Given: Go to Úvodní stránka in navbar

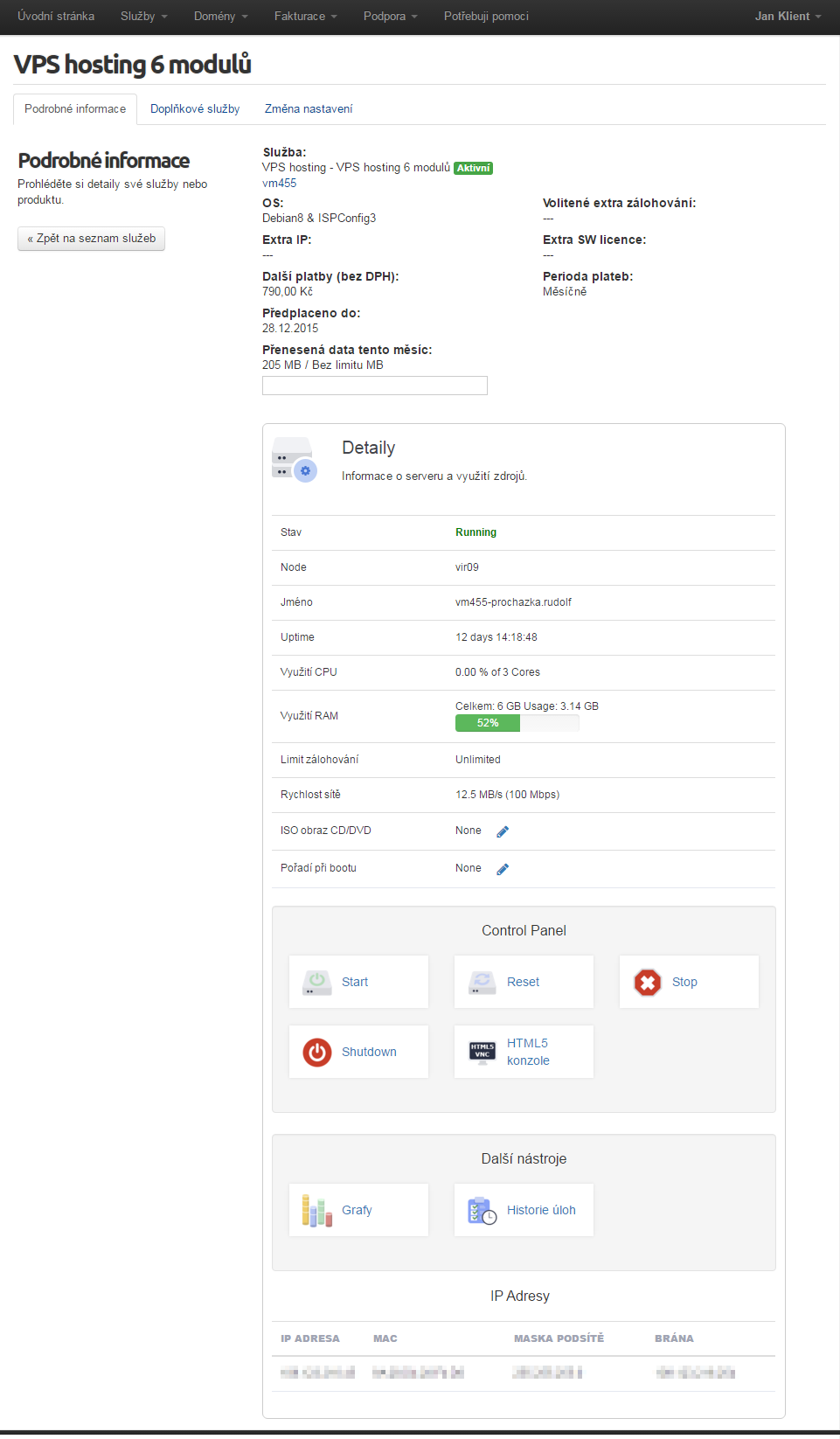Looking at the screenshot, I should [x=56, y=17].
